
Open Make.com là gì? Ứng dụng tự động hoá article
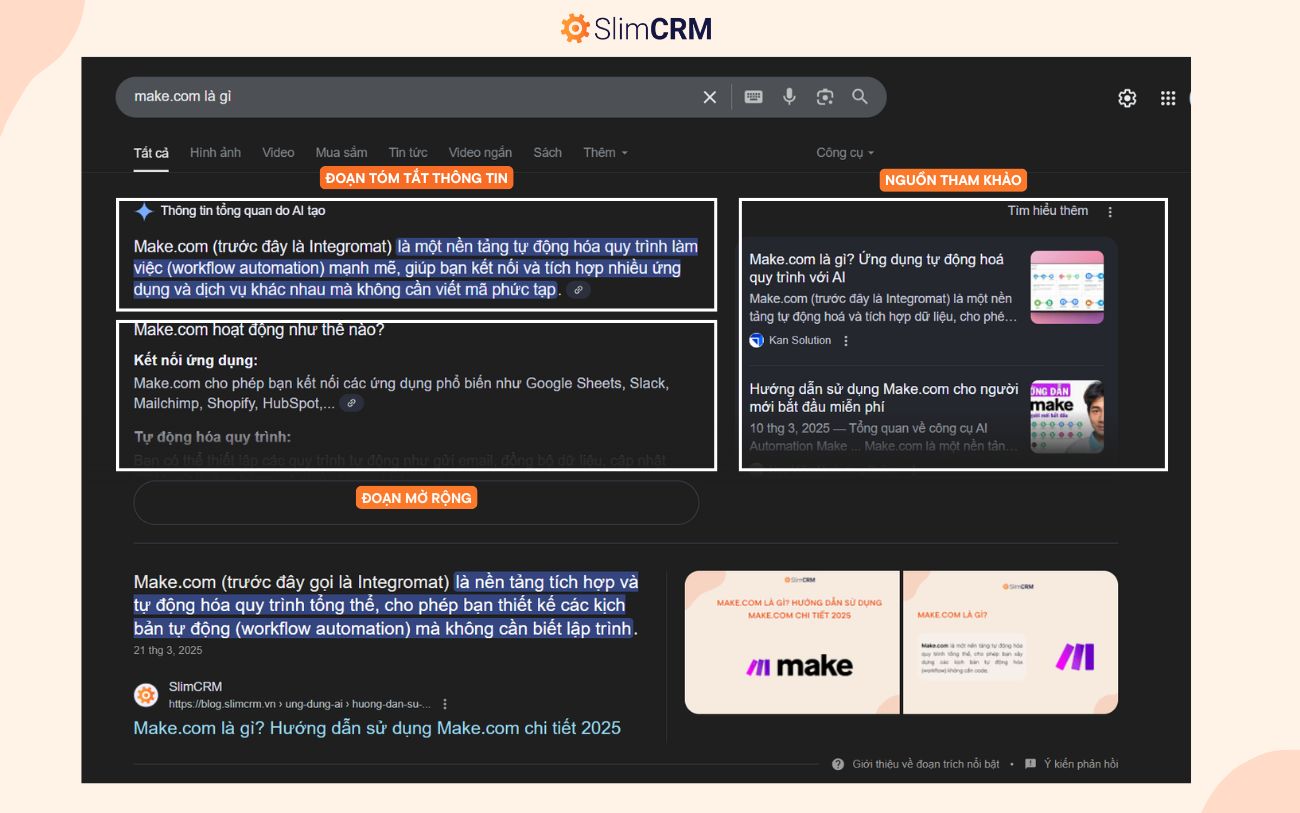coord(877,268)
